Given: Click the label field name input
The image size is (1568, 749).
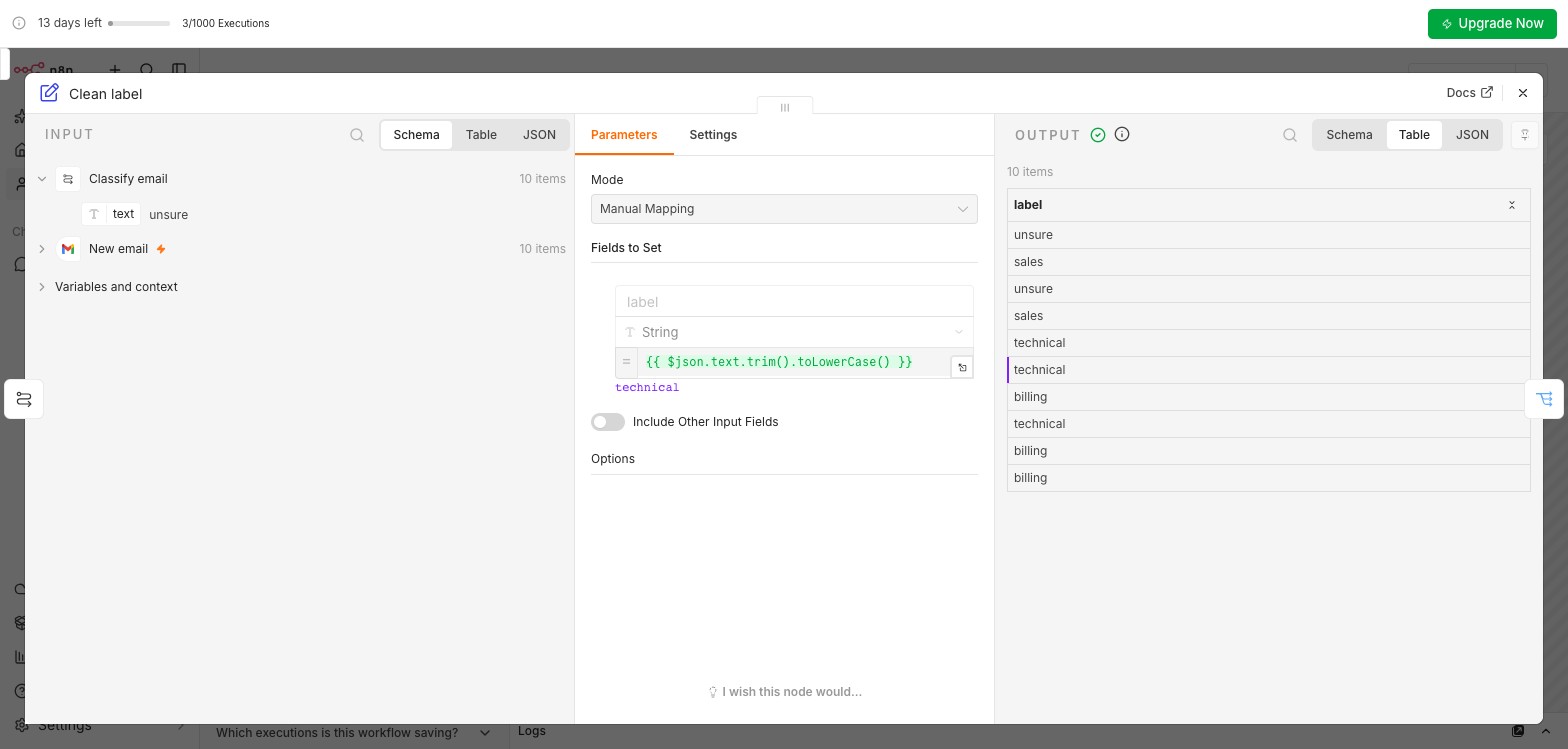Looking at the screenshot, I should 794,302.
